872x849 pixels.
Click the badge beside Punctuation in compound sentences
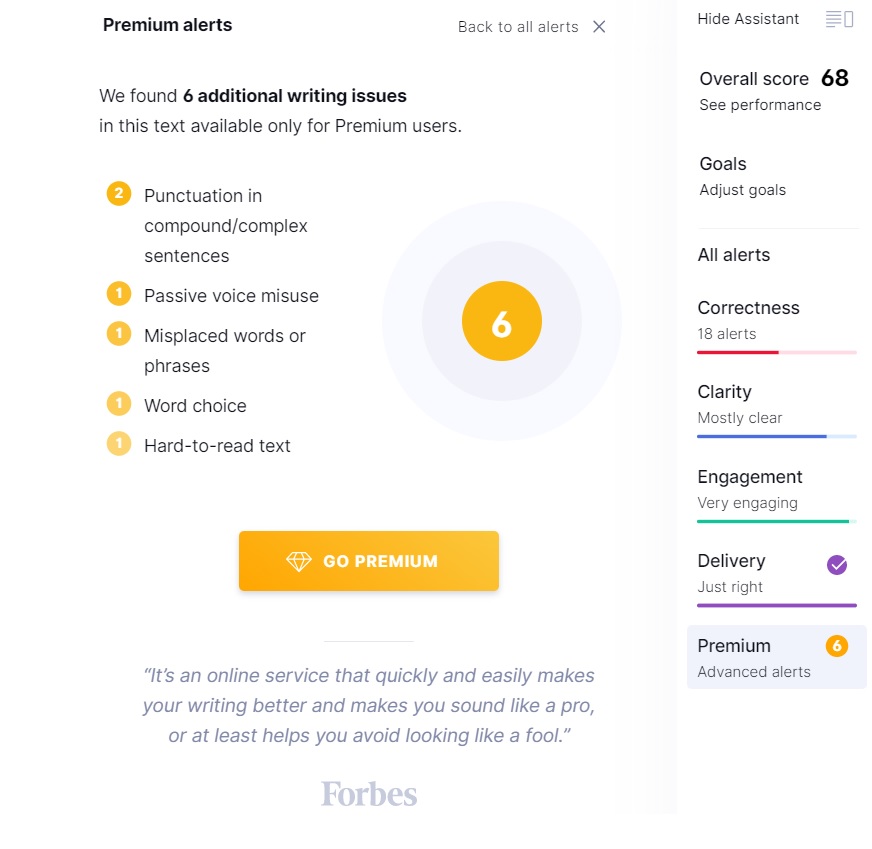[119, 193]
